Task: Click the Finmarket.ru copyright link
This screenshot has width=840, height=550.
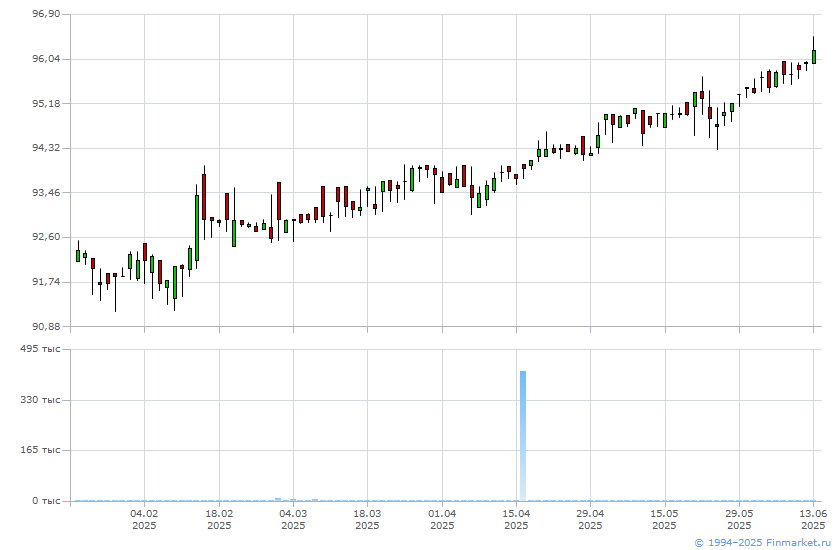Action: pyautogui.click(x=762, y=543)
